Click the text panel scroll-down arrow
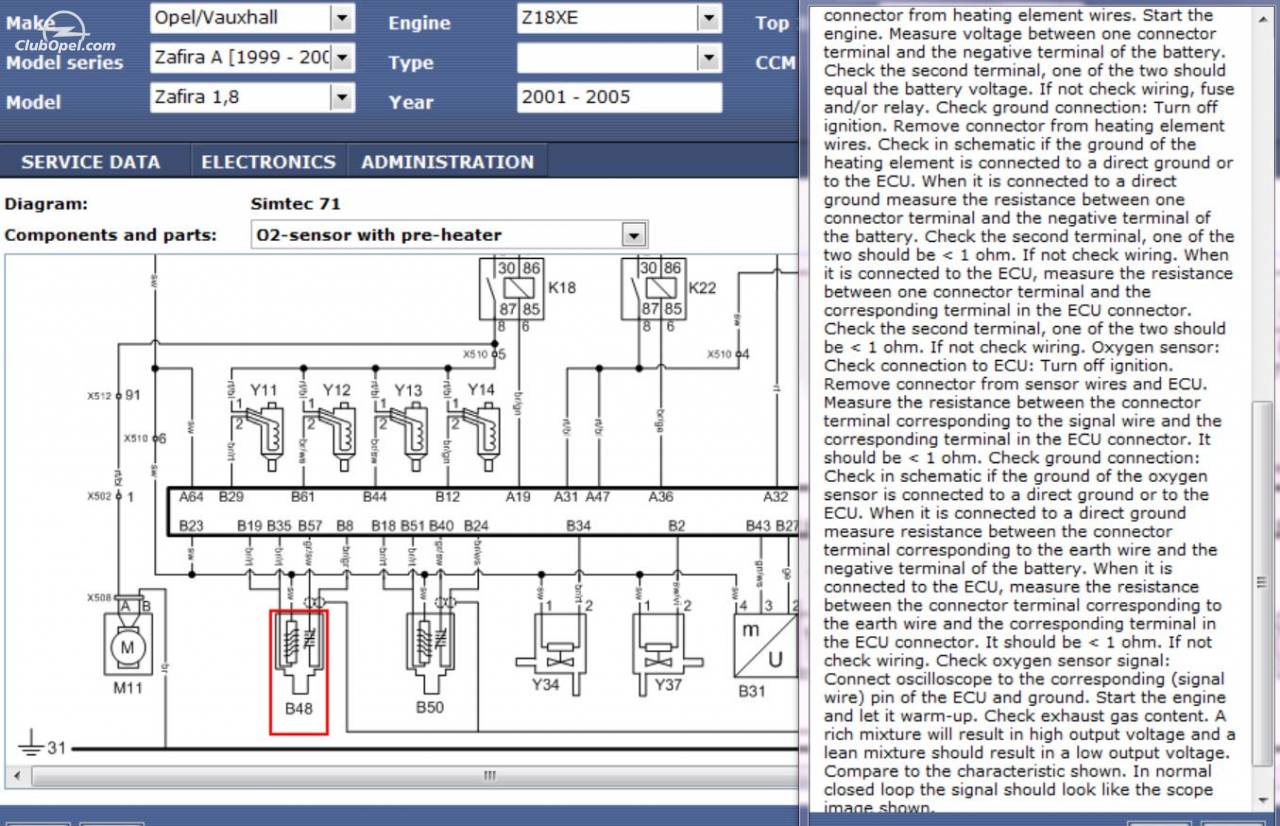This screenshot has height=826, width=1280. [x=1263, y=800]
